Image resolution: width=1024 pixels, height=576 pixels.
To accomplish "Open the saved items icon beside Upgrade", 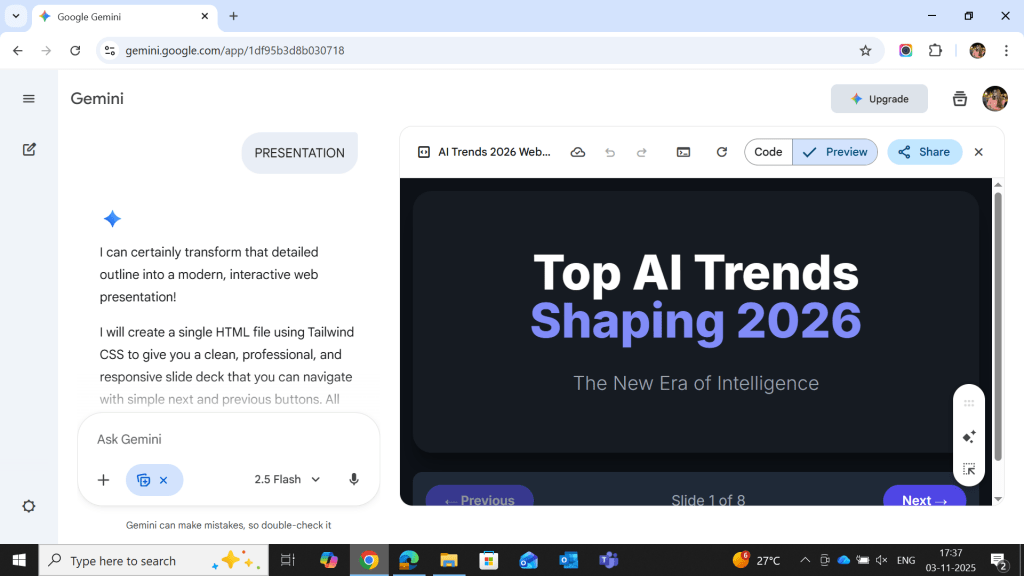I will [x=960, y=99].
